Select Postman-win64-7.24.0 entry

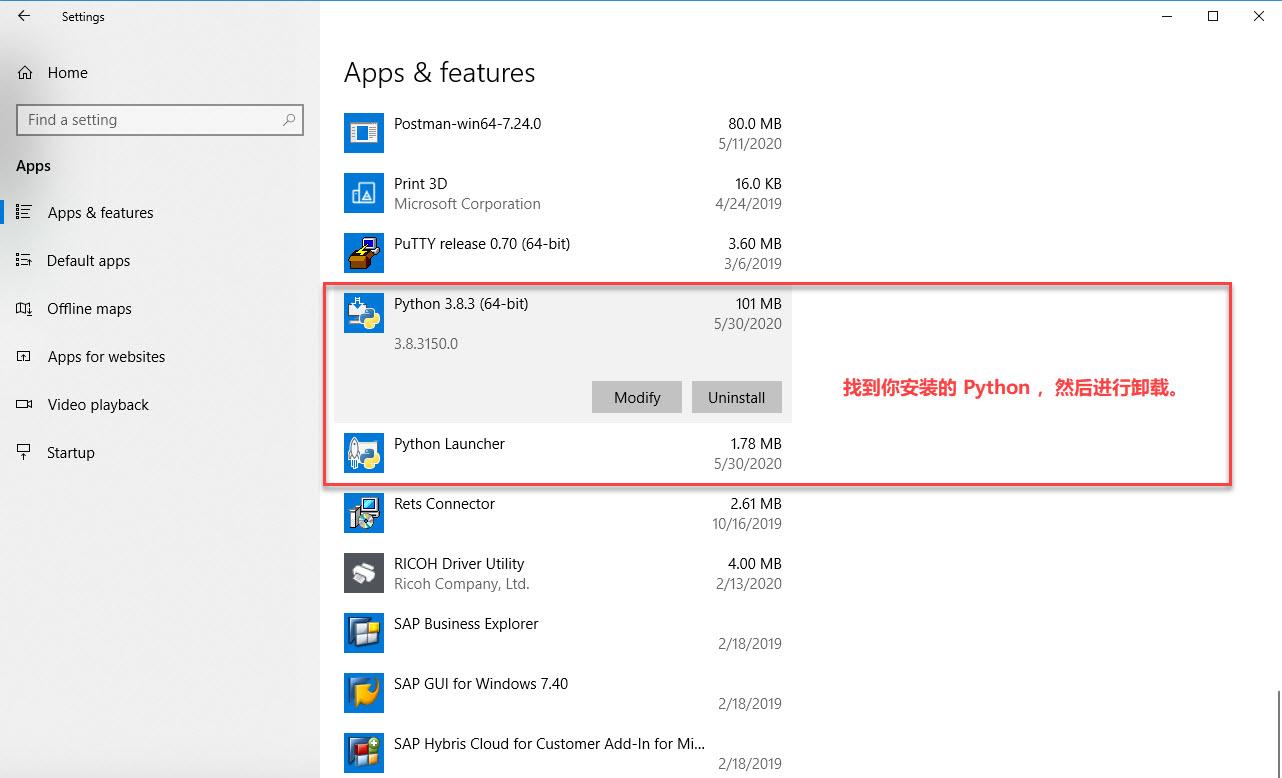click(563, 133)
